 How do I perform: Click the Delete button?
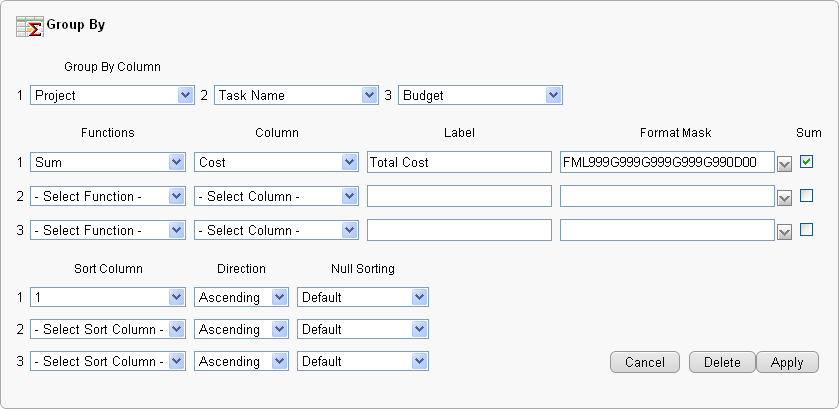722,362
